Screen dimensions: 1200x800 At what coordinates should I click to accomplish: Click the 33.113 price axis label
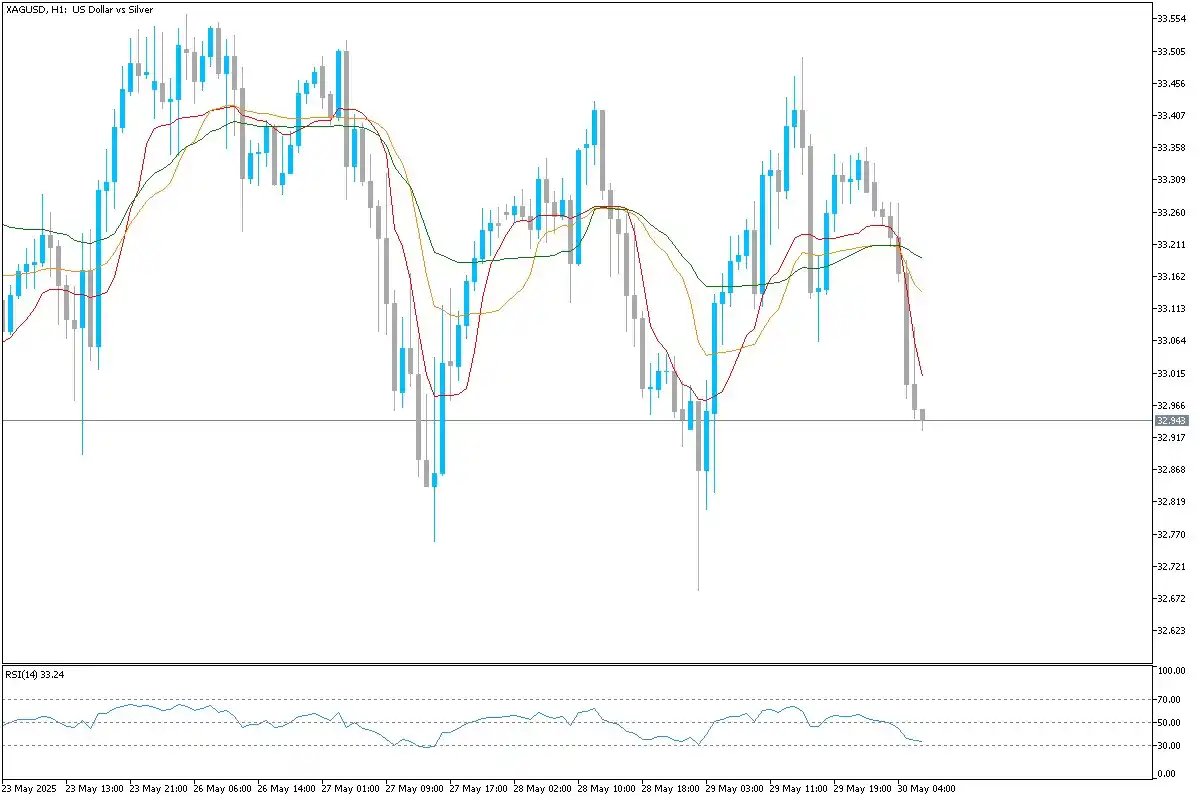1171,309
